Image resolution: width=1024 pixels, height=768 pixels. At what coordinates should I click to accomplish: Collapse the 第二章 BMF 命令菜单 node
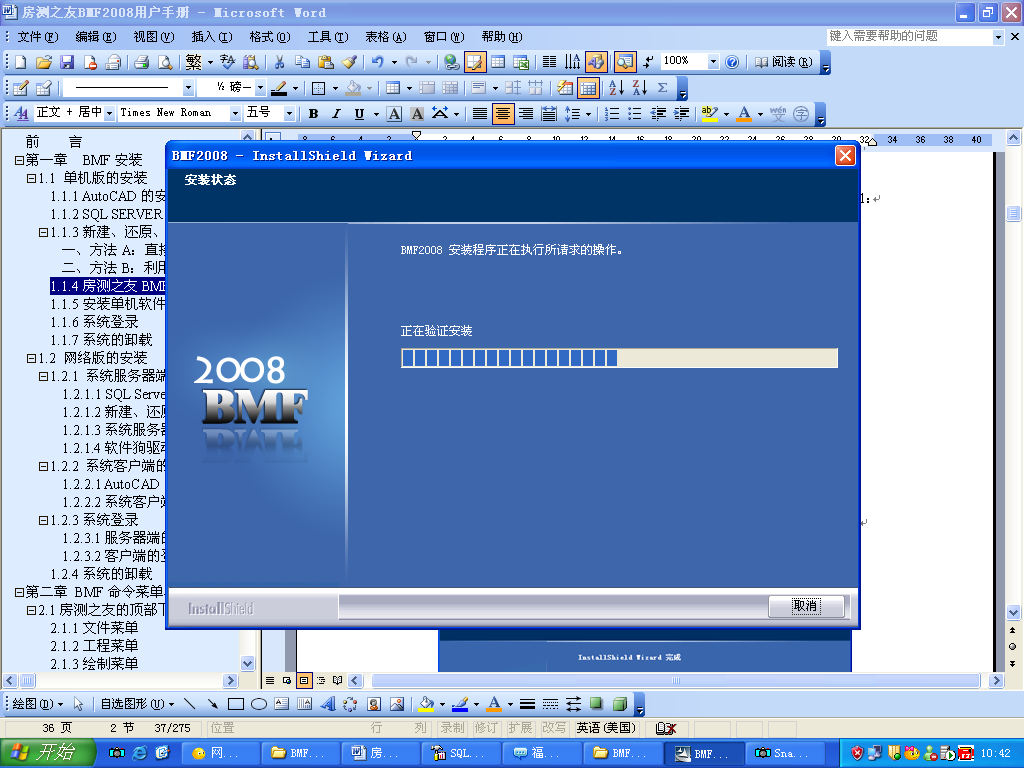19,592
